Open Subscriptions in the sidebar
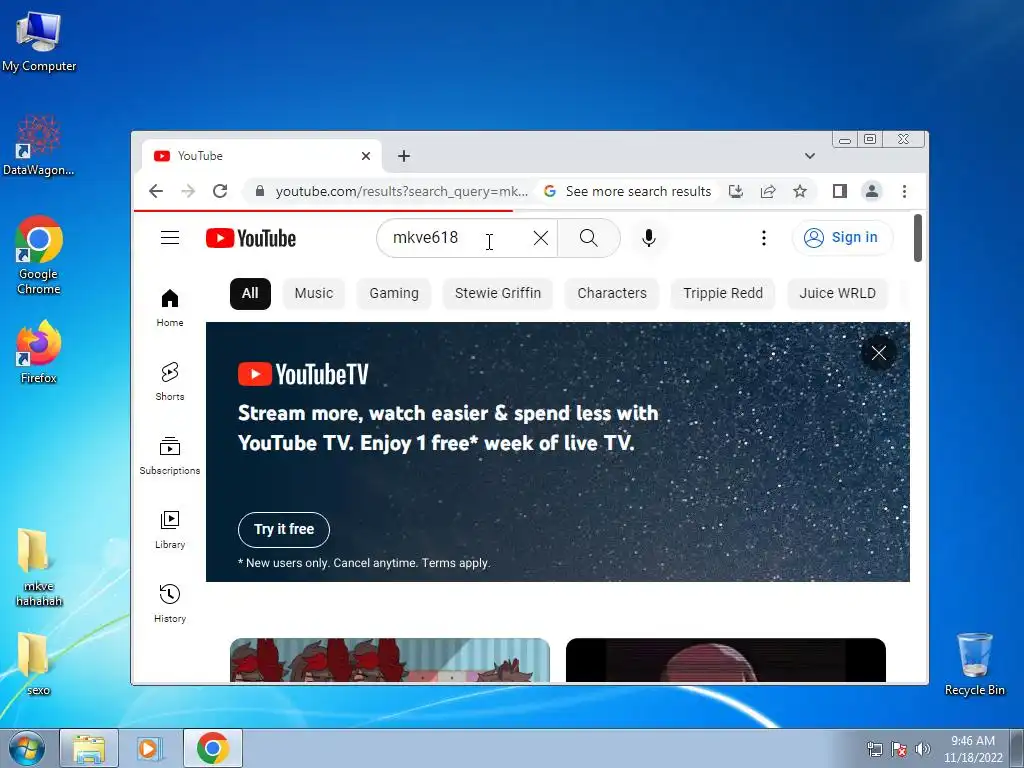This screenshot has width=1024, height=768. pyautogui.click(x=170, y=455)
